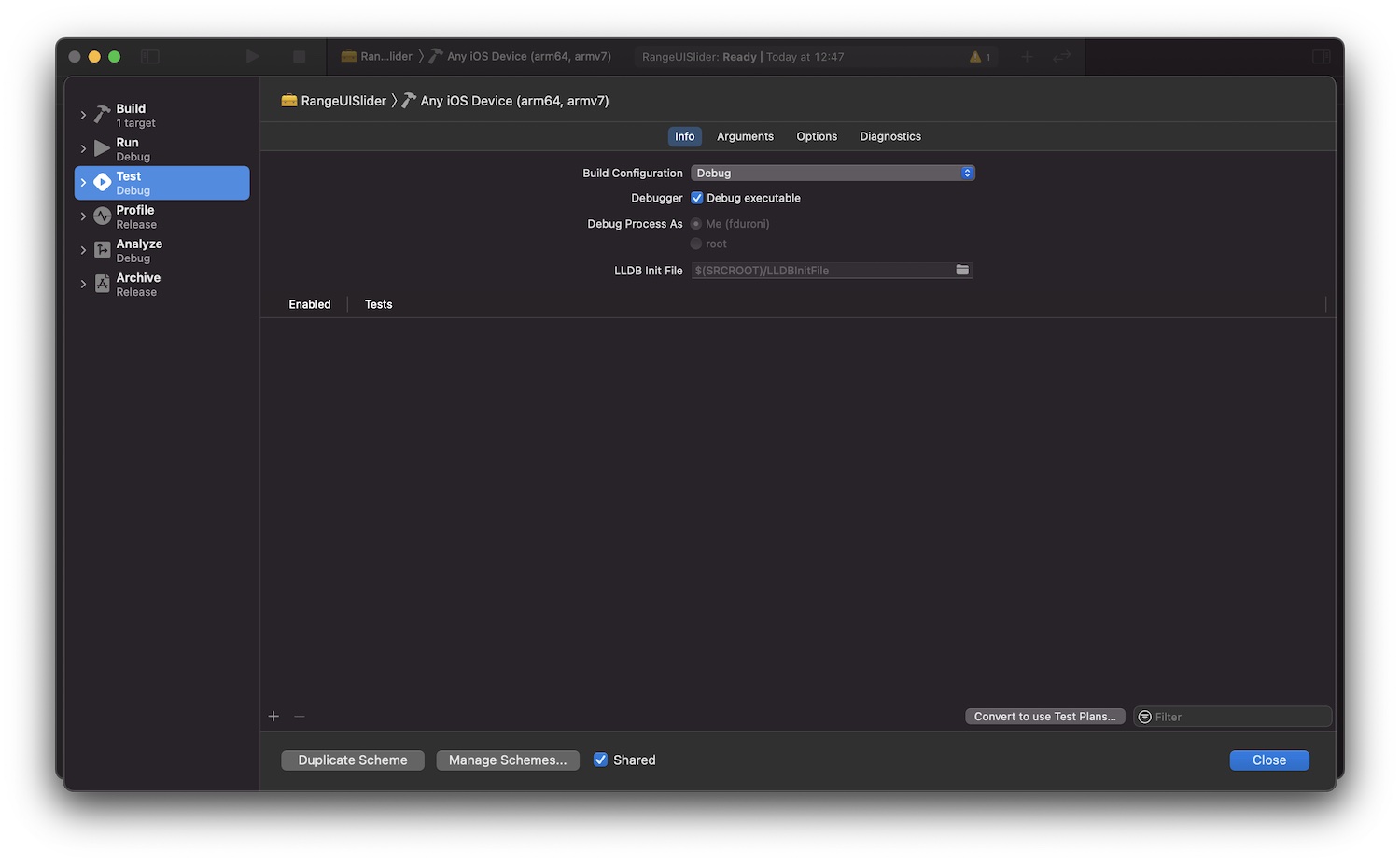Toggle the Debug executable checkbox

[696, 198]
